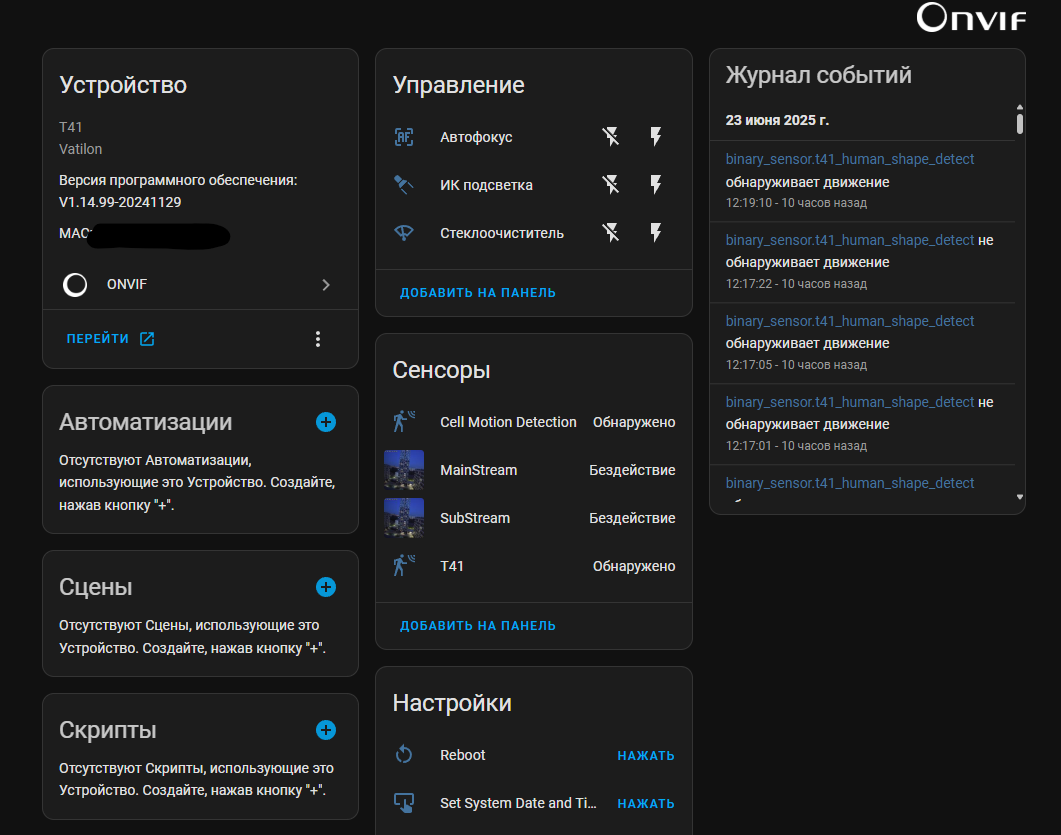Open the MainStream camera thumbnail
The width and height of the screenshot is (1061, 835).
tap(404, 470)
